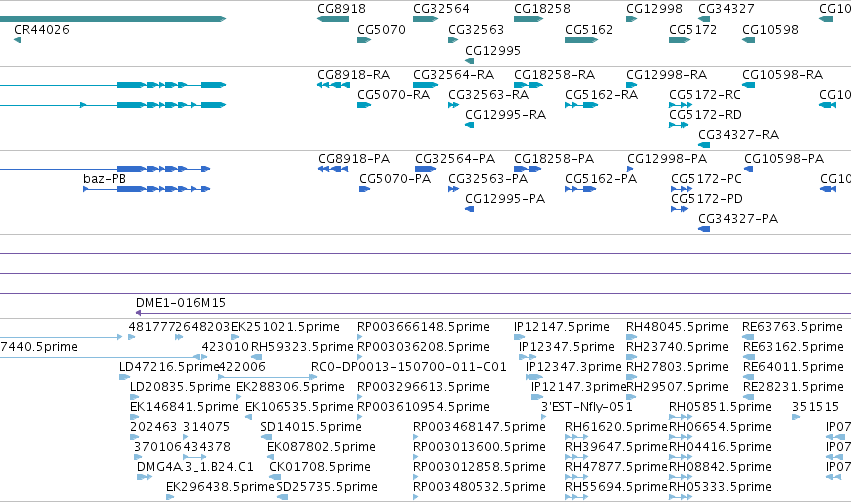Open the CK01708.5prime EST label
851x502 pixels.
320,467
